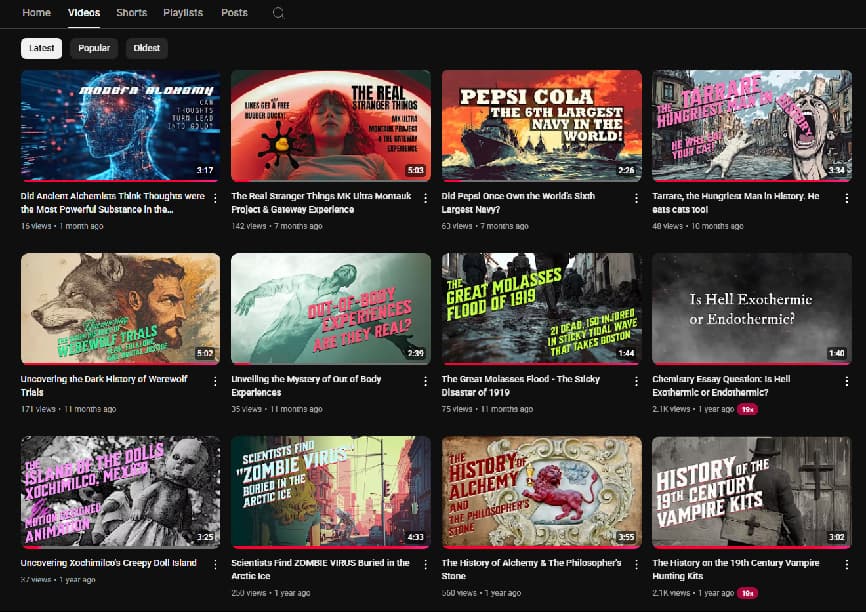Open more options for Ancient Alchemists video
This screenshot has width=866, height=612.
(x=215, y=198)
